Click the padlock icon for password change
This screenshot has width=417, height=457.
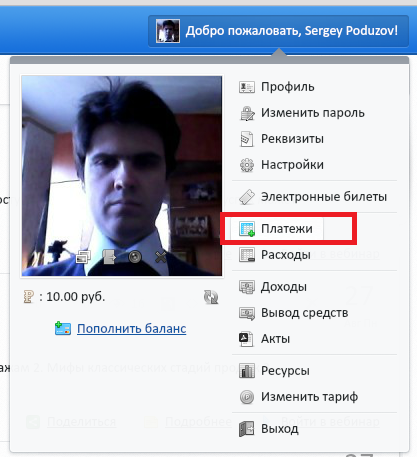pos(247,113)
